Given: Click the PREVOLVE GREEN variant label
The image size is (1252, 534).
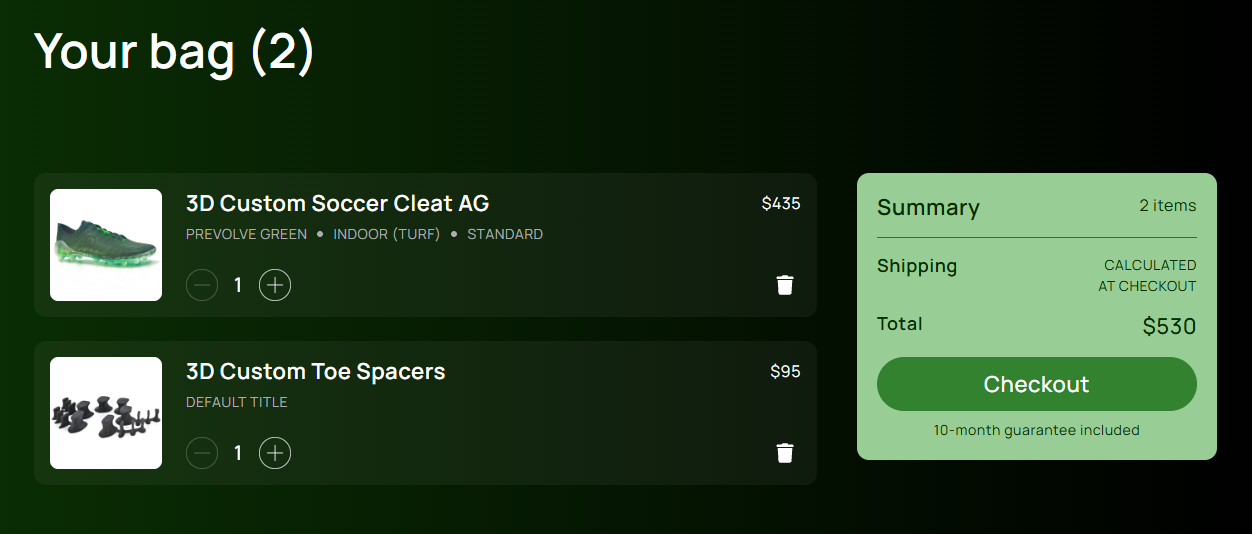Looking at the screenshot, I should click(x=246, y=234).
